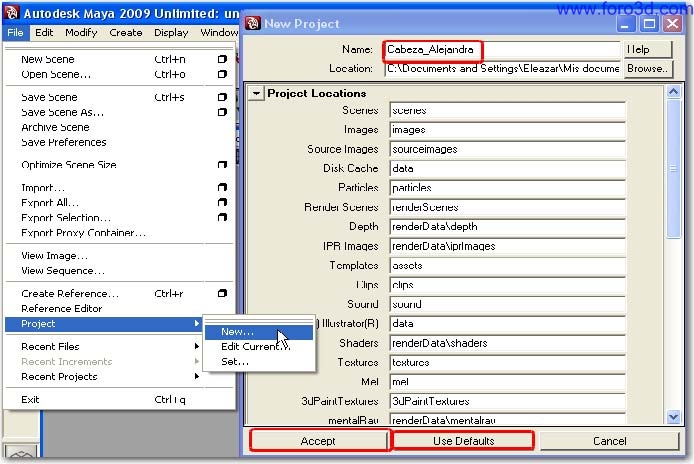Click the 3dPaintTextures field

click(507, 401)
